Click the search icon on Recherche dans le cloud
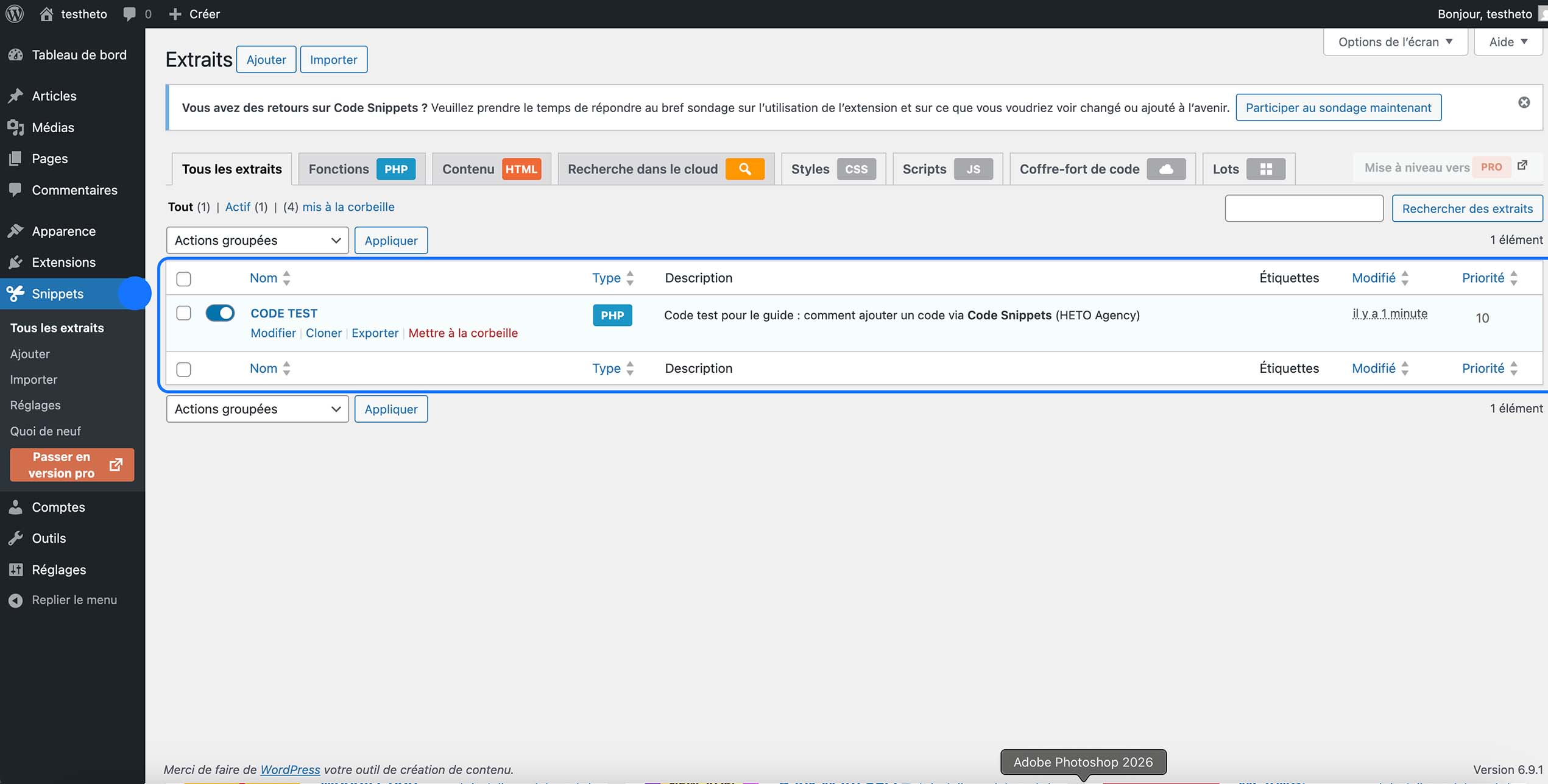 [744, 169]
